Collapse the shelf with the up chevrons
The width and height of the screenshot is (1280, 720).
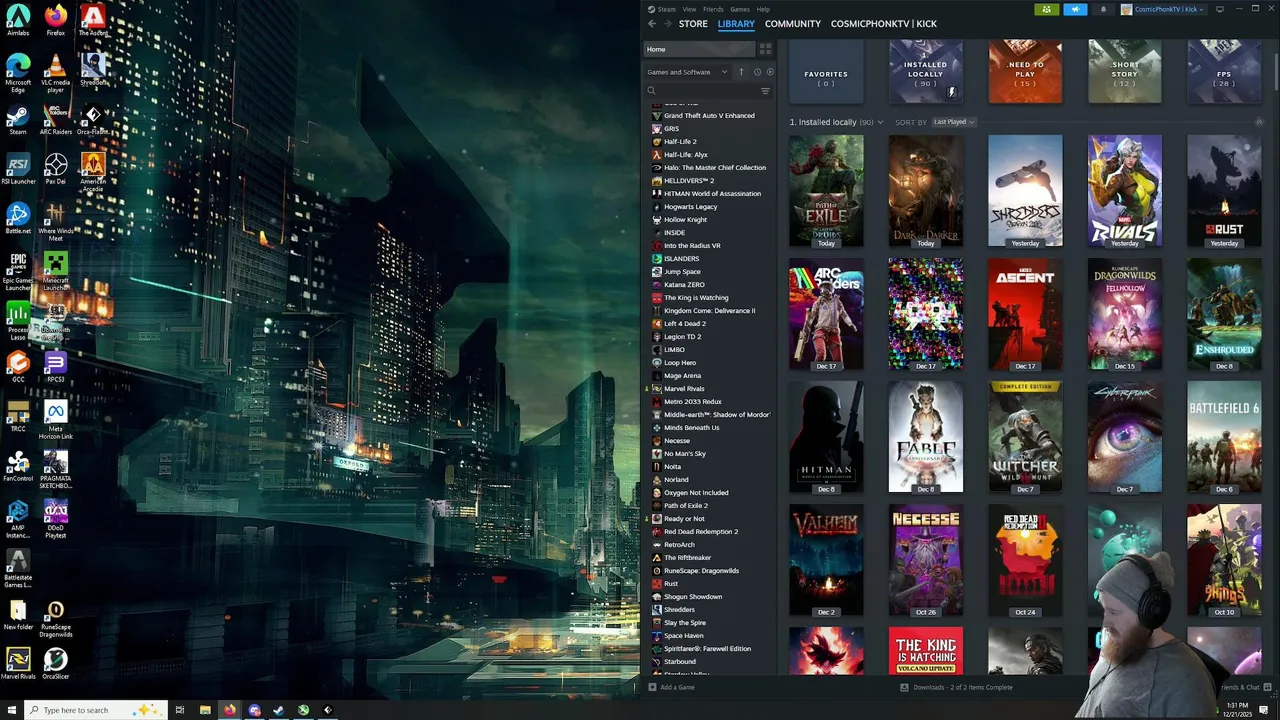(x=1259, y=122)
